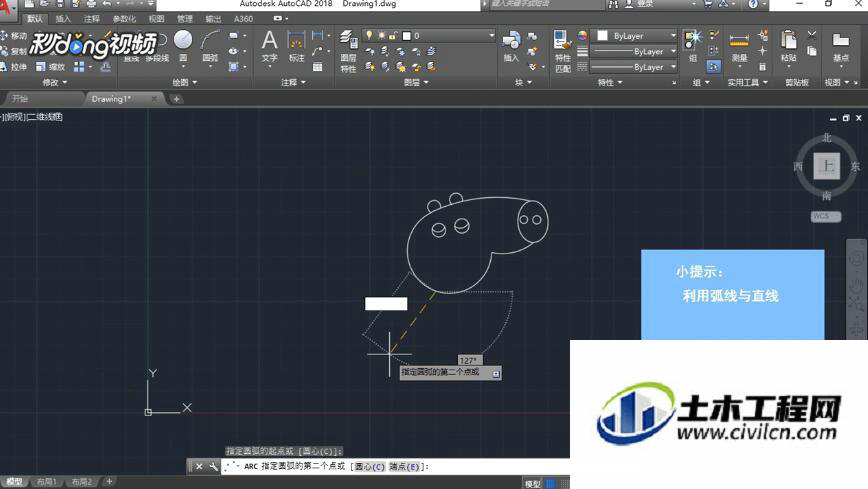Click the dynamic input box near cursor
This screenshot has width=868, height=489.
(x=386, y=303)
